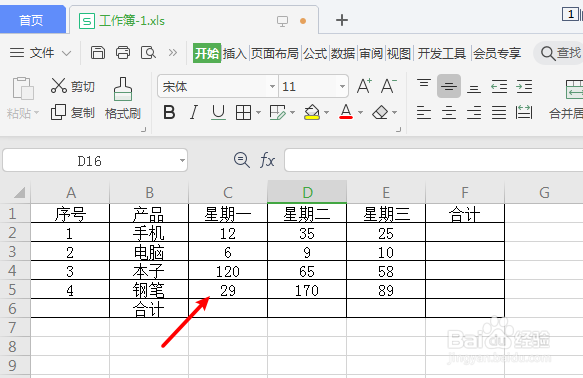Add a new tab with plus button
This screenshot has height=378, width=583.
(x=342, y=20)
